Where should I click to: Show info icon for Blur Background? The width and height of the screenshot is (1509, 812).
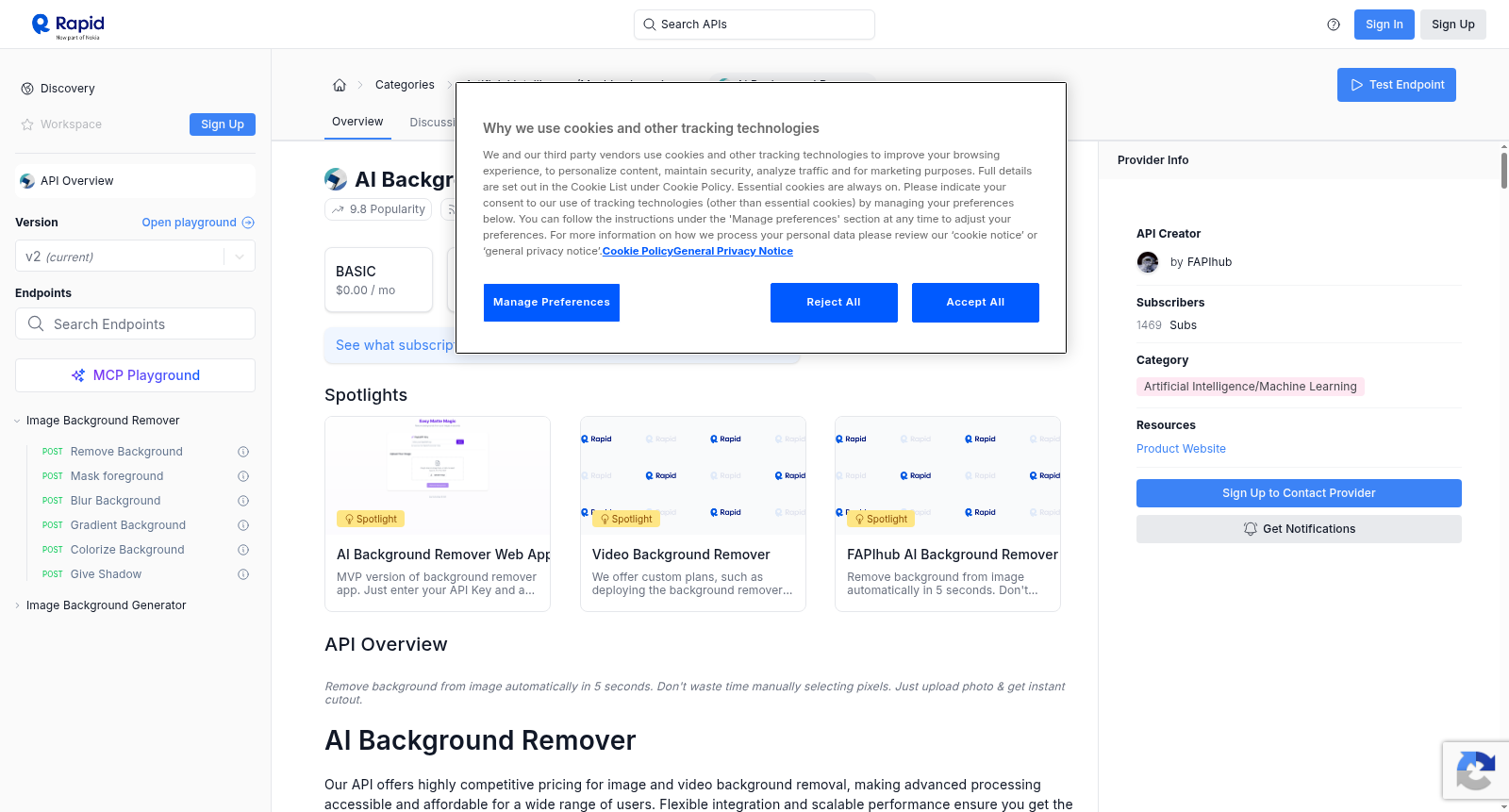[x=243, y=501]
